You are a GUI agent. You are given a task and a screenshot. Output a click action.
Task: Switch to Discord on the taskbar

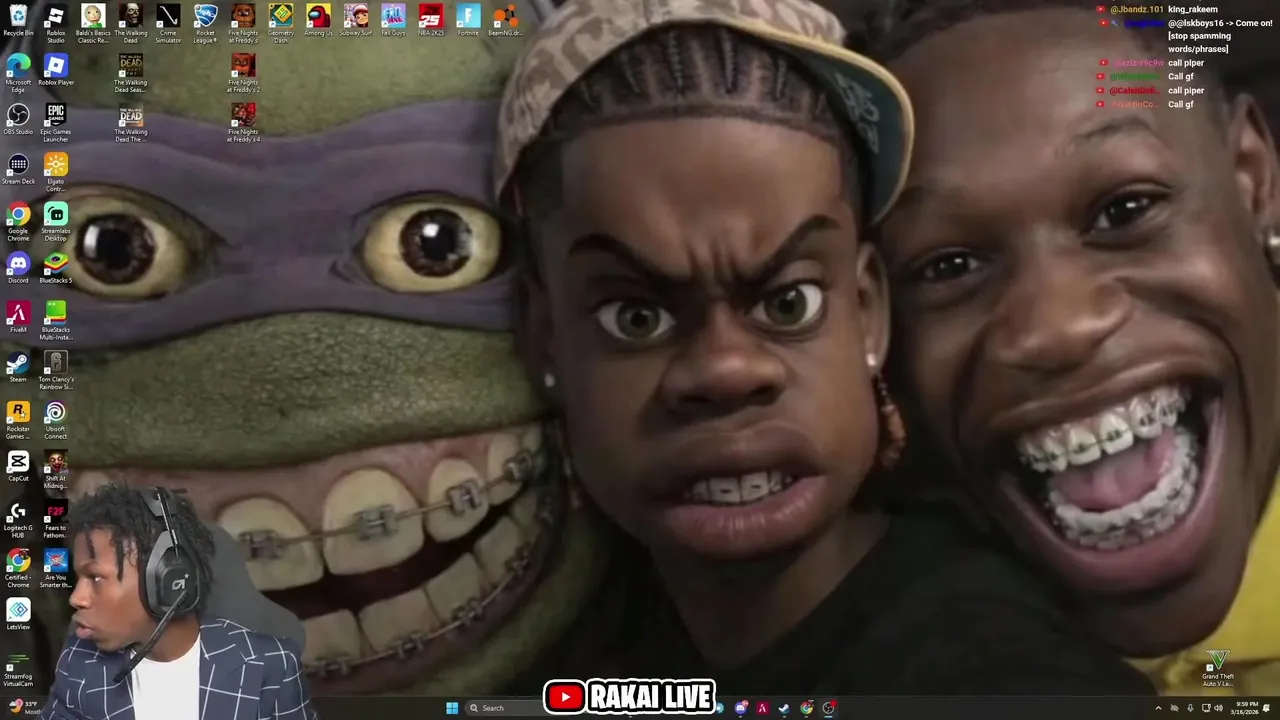[741, 708]
